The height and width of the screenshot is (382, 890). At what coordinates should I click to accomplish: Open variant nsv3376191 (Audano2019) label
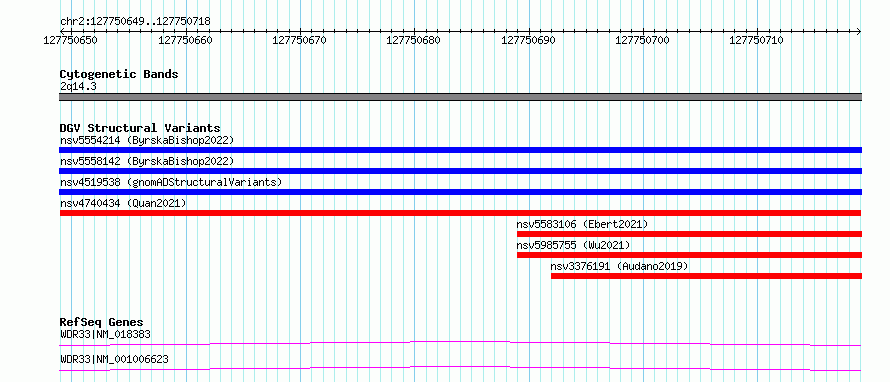tap(619, 266)
